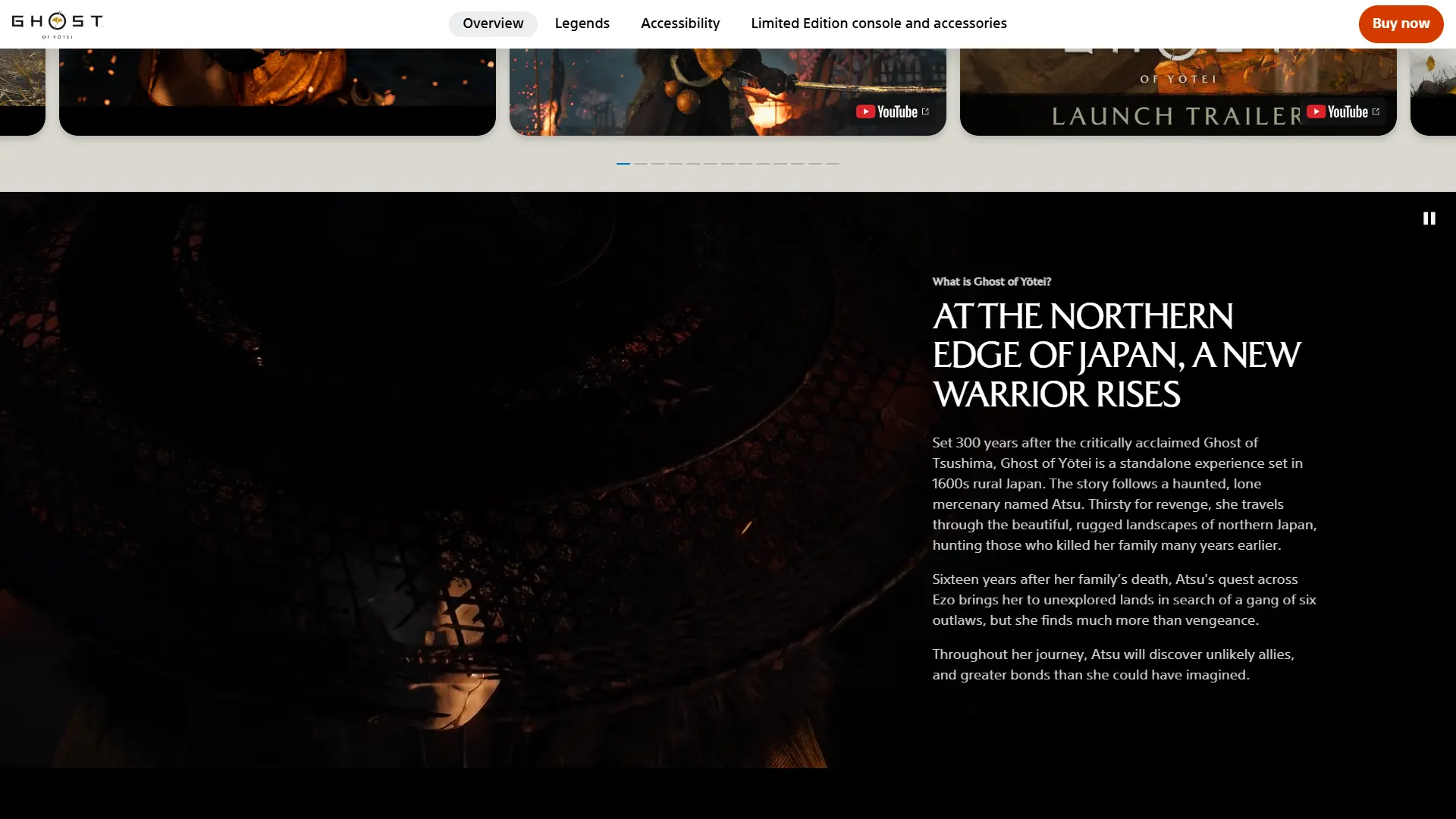Image resolution: width=1456 pixels, height=819 pixels.
Task: Click the Ghost of Yōtei logo
Action: pos(57,24)
